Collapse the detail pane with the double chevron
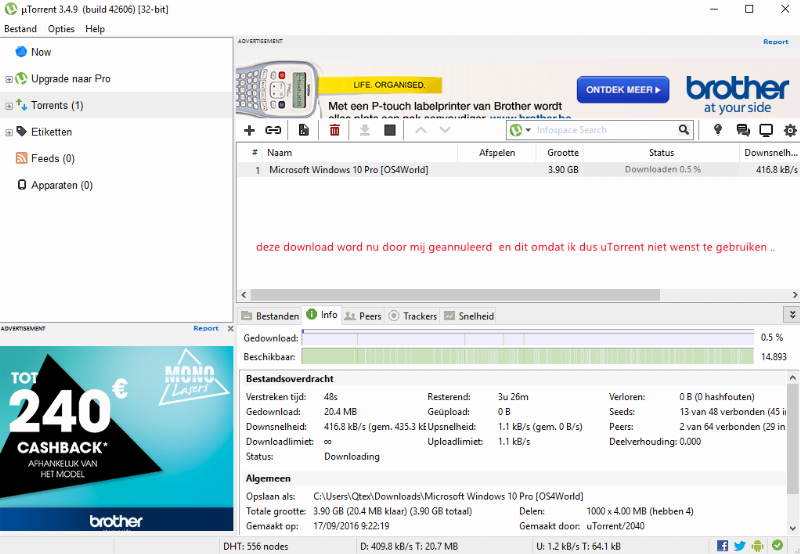Image resolution: width=800 pixels, height=554 pixels. (791, 314)
